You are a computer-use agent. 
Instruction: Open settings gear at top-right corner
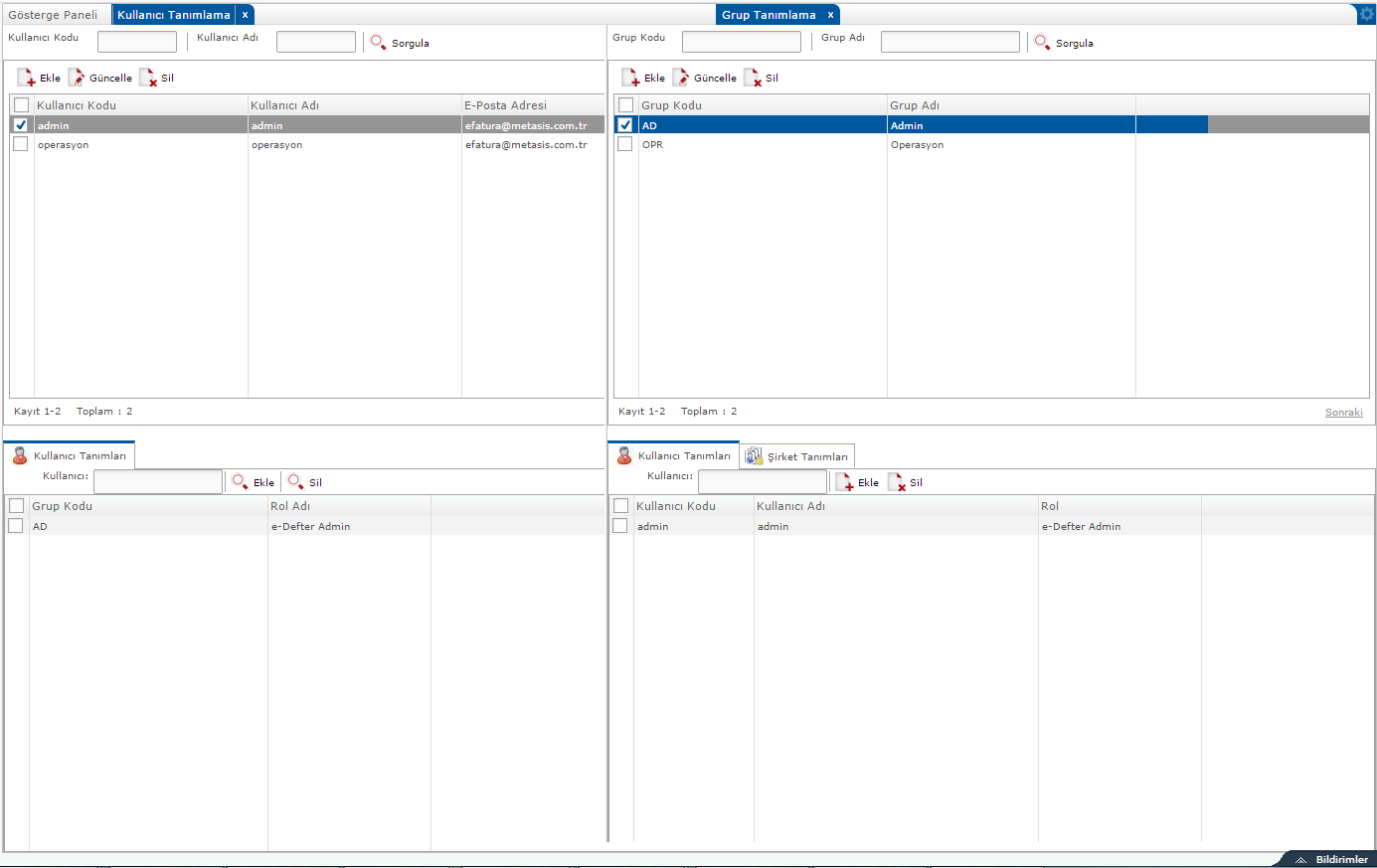1367,14
